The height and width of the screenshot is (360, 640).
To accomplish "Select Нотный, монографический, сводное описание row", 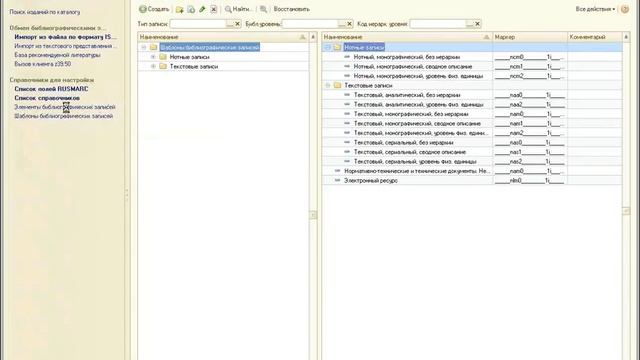I will tap(472, 66).
